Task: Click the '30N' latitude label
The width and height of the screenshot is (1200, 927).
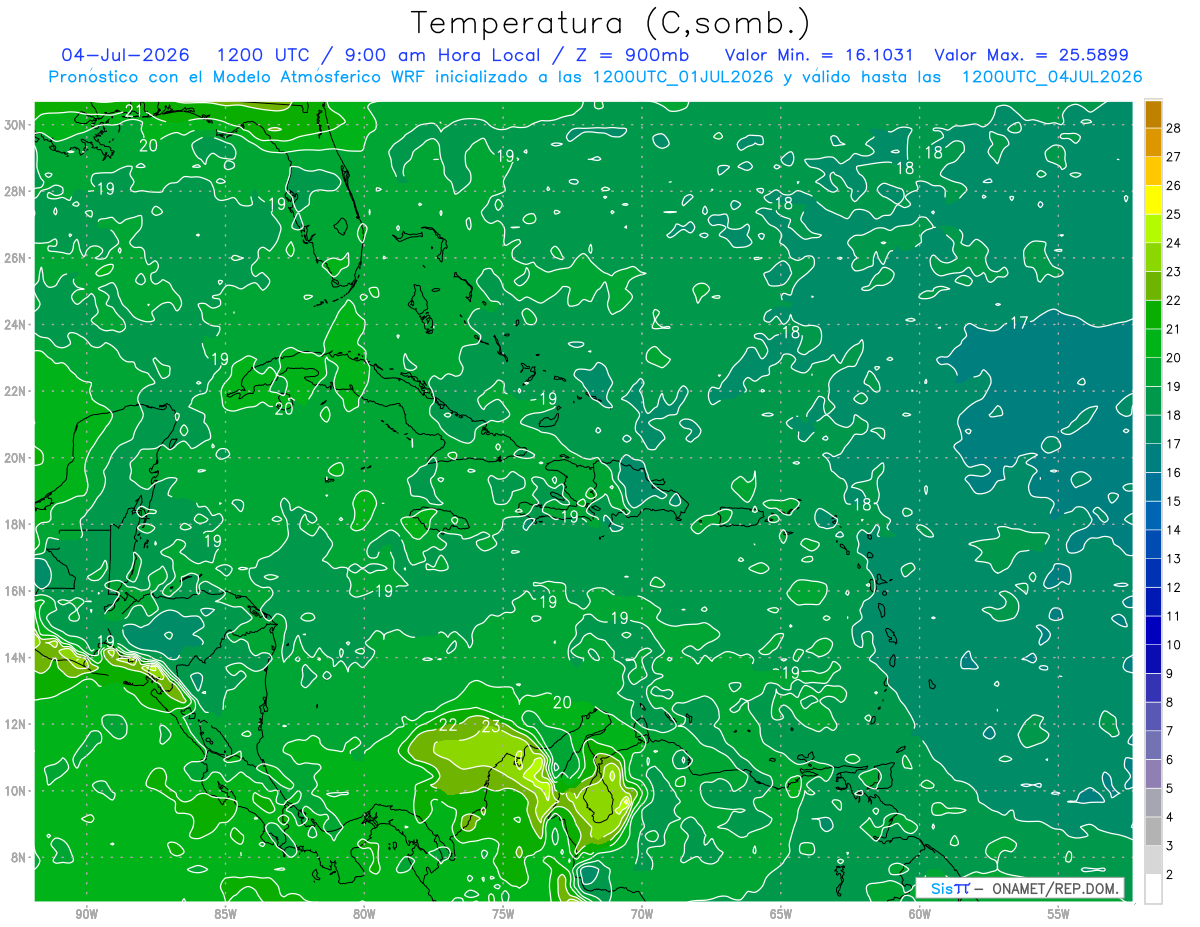Action: pos(17,125)
